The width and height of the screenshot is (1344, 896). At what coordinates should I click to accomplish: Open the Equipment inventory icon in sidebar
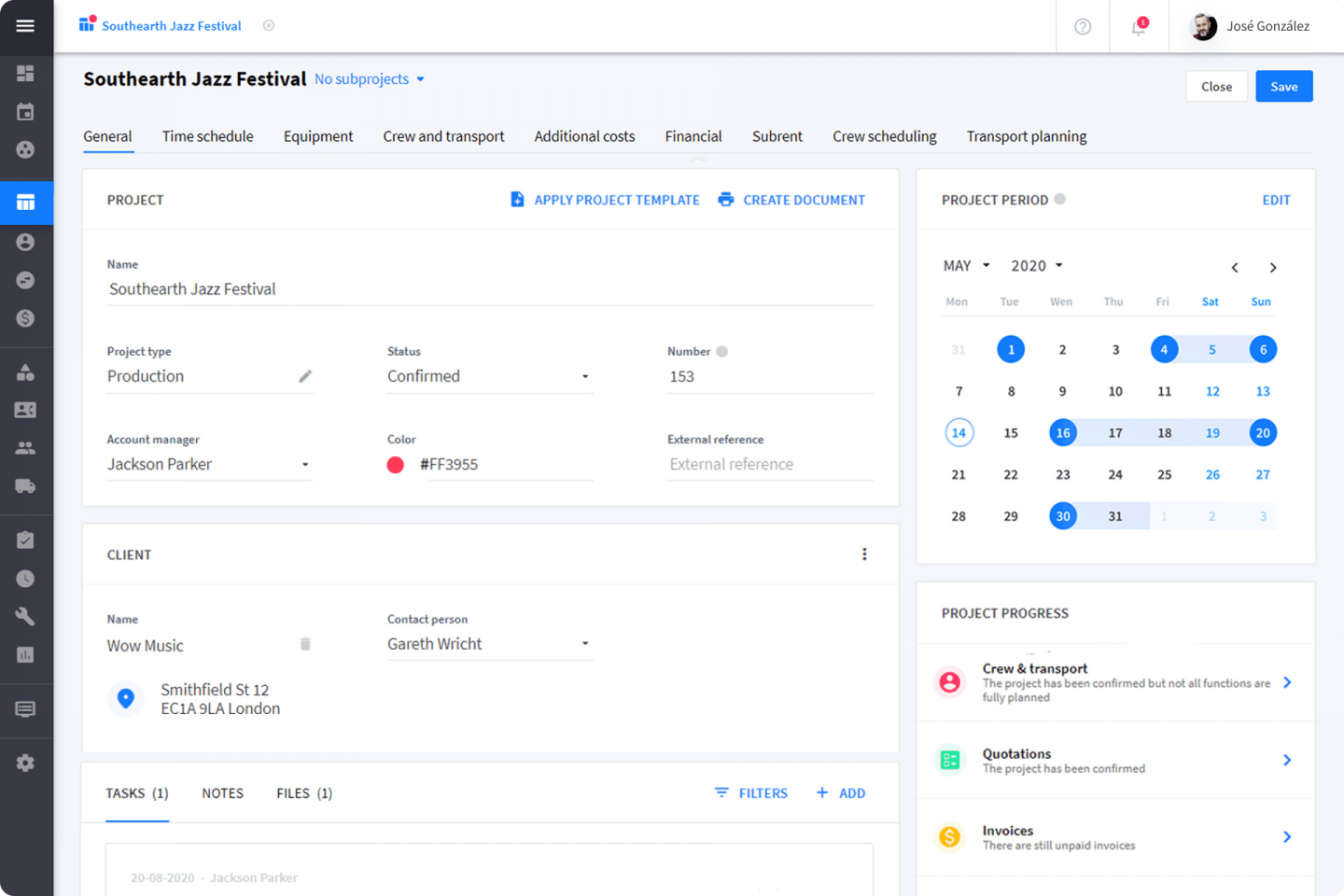pyautogui.click(x=26, y=371)
